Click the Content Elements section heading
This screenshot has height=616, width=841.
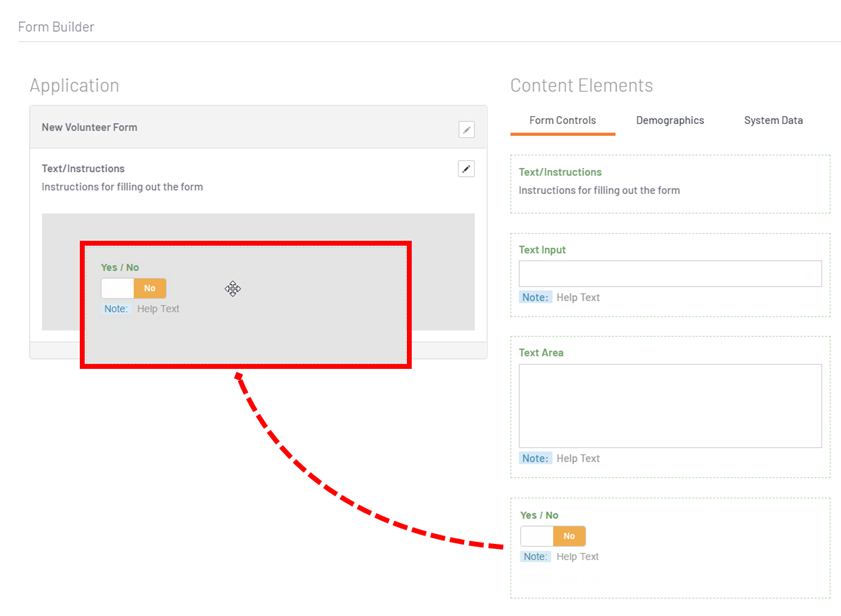pyautogui.click(x=581, y=85)
